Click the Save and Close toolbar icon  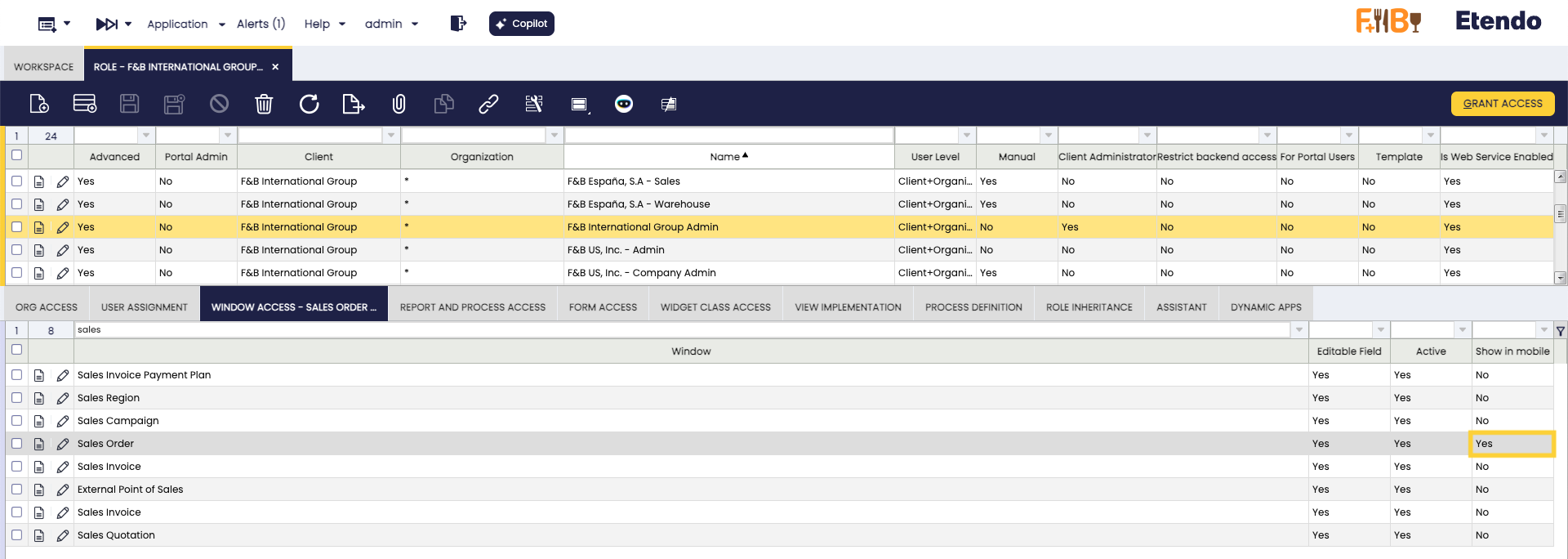click(174, 104)
